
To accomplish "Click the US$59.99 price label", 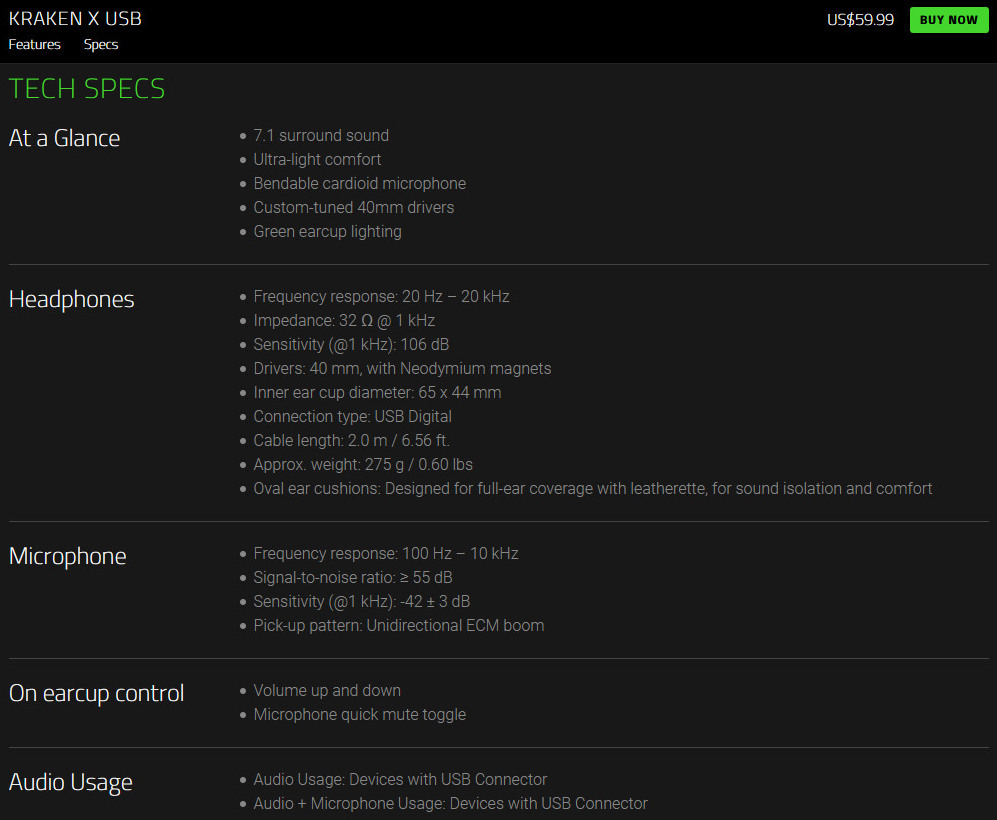I will tap(860, 20).
